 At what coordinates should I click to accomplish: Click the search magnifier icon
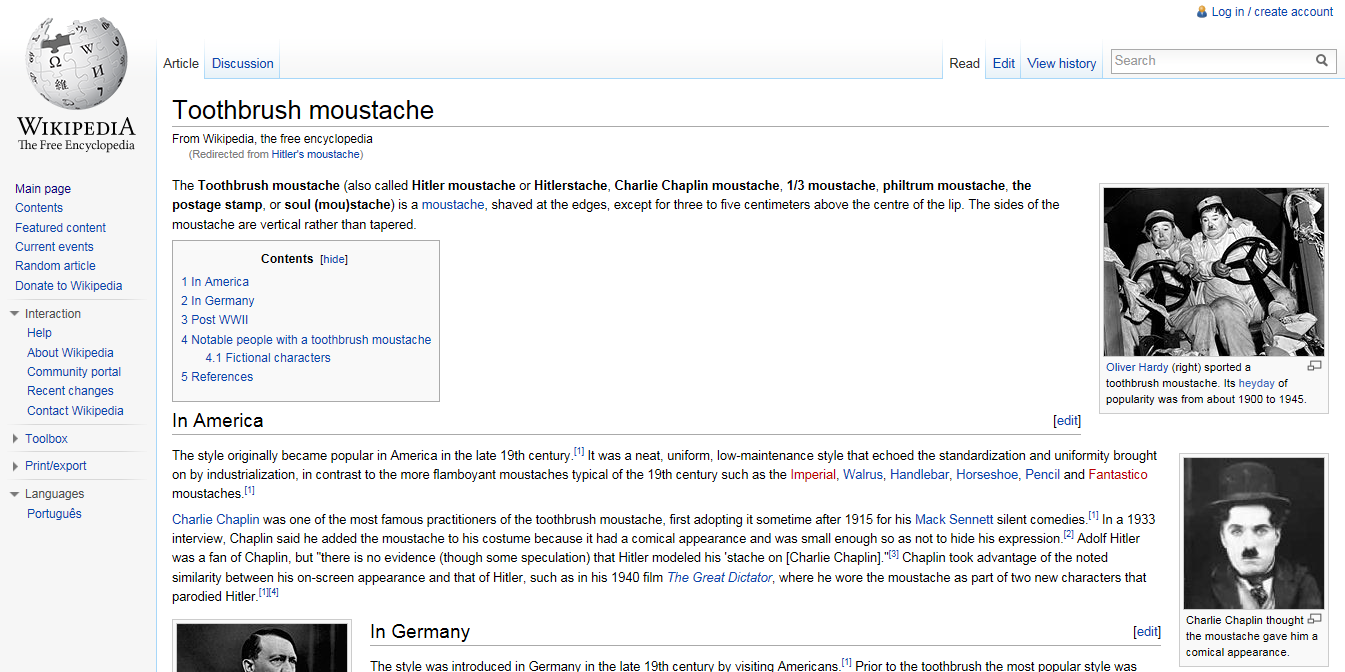(1322, 61)
